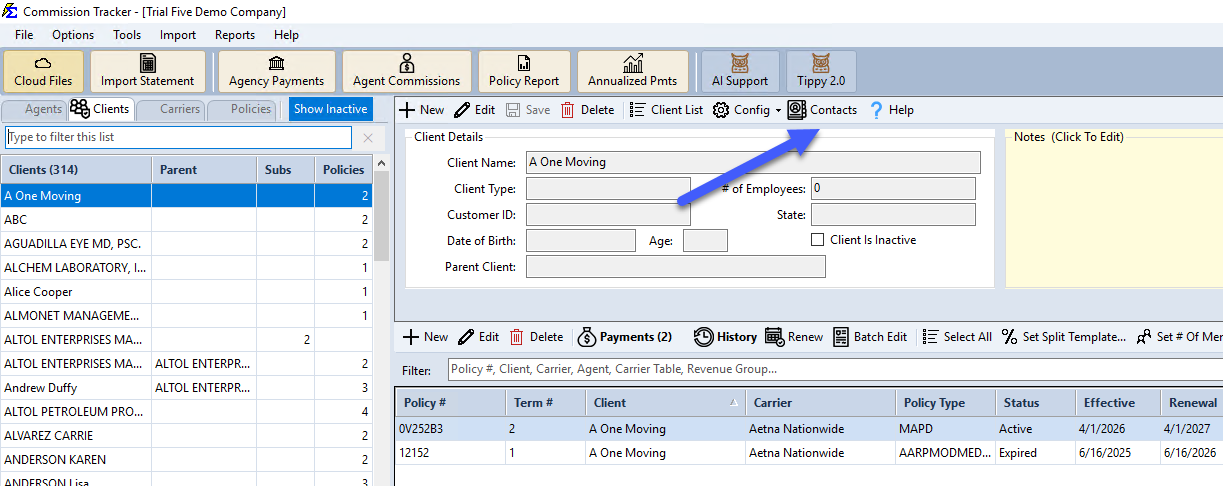1223x486 pixels.
Task: Add a New client in client toolbar
Action: click(422, 110)
